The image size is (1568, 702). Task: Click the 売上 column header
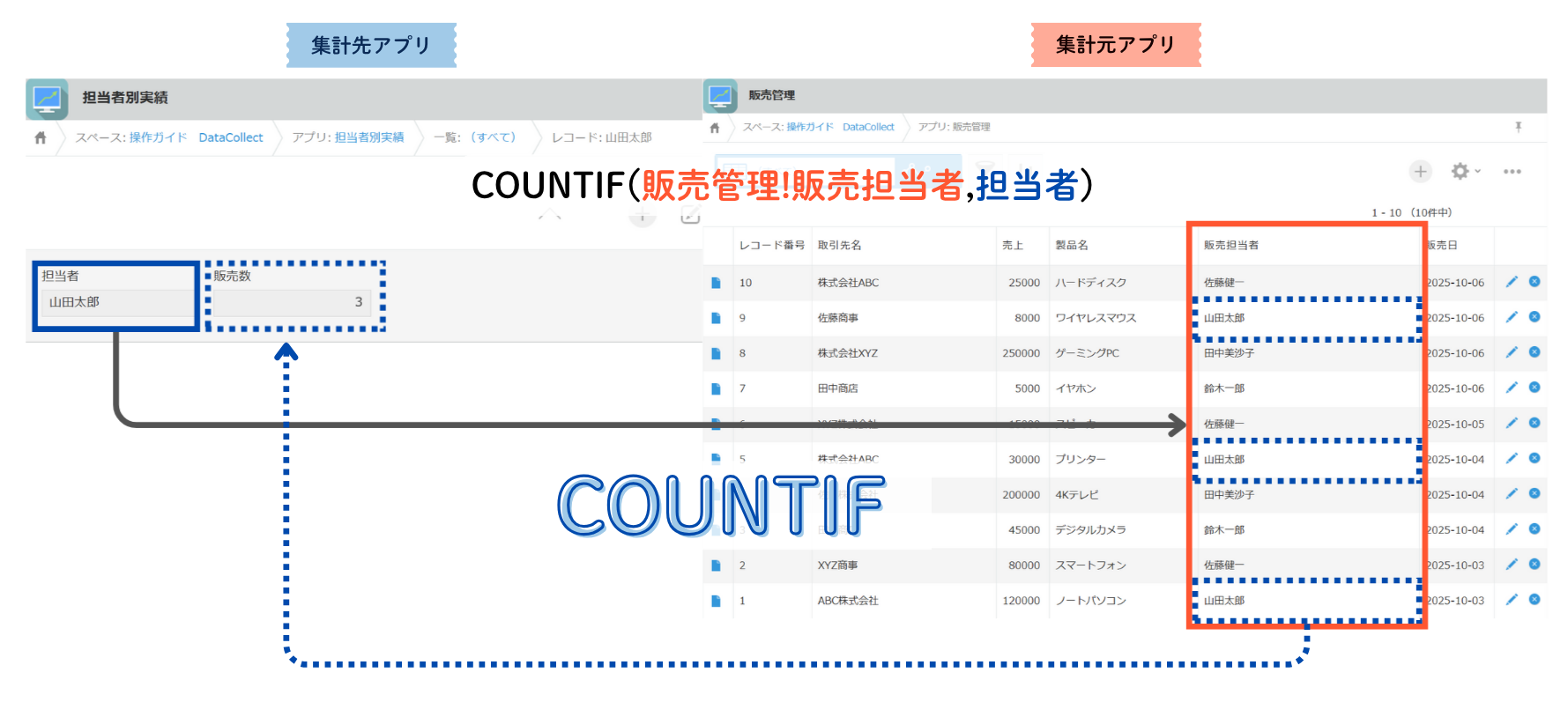pos(1012,245)
